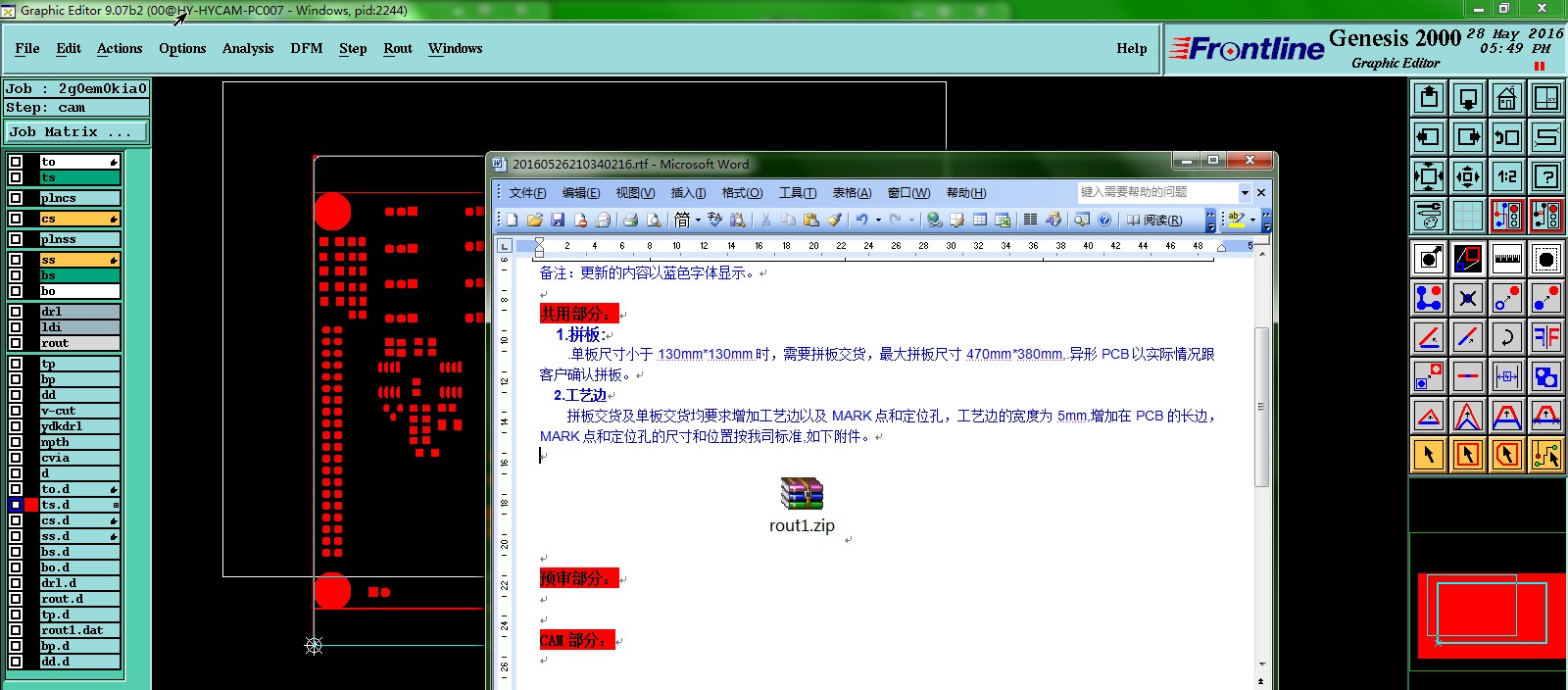Click the rotate arc arrow icon
This screenshot has height=690, width=1568.
pyautogui.click(x=1507, y=337)
